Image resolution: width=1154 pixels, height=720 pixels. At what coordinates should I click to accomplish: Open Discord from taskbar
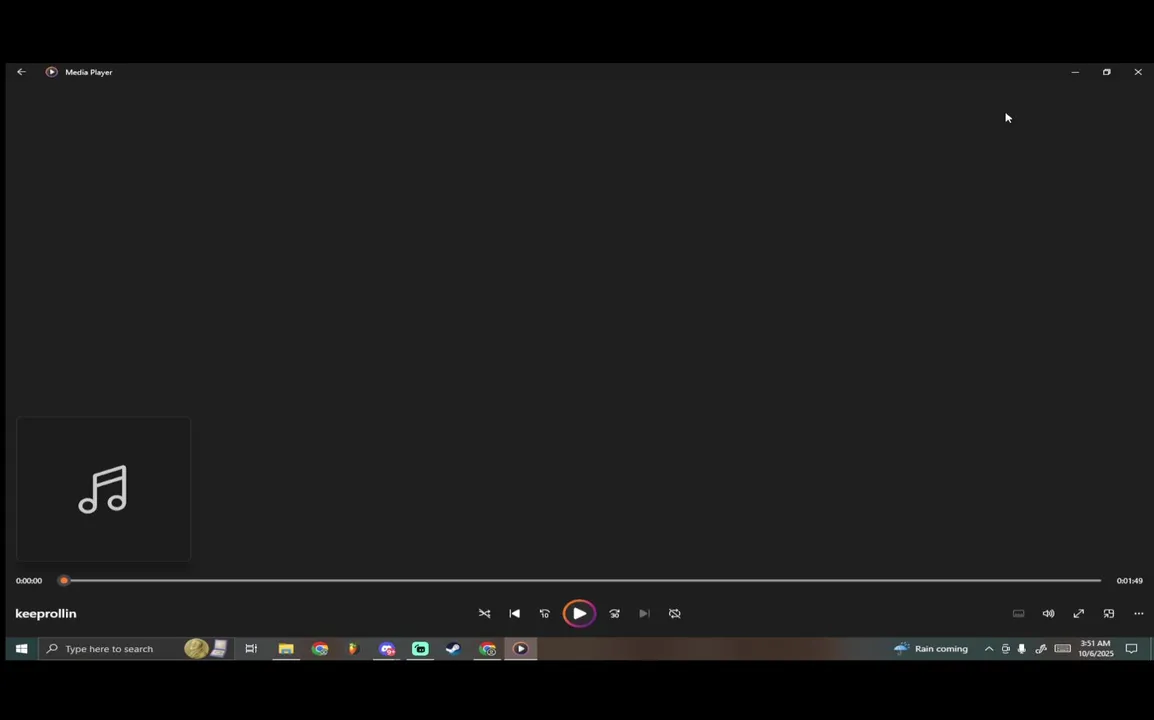tap(387, 649)
